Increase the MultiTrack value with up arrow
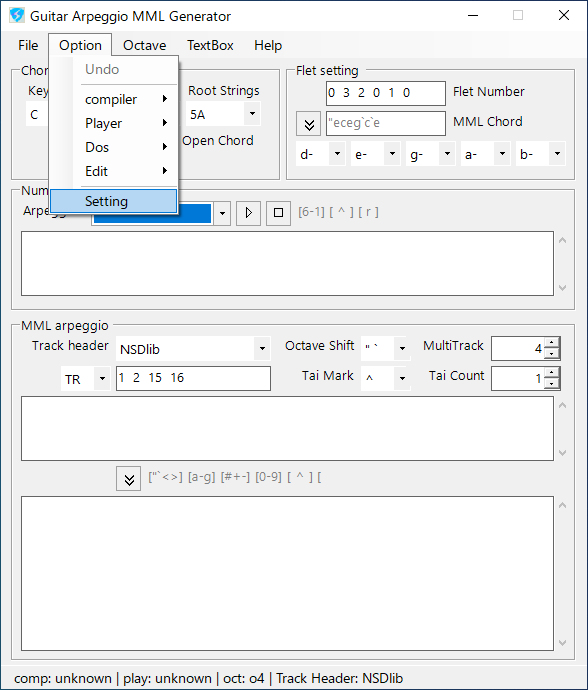The image size is (588, 690). click(x=552, y=342)
